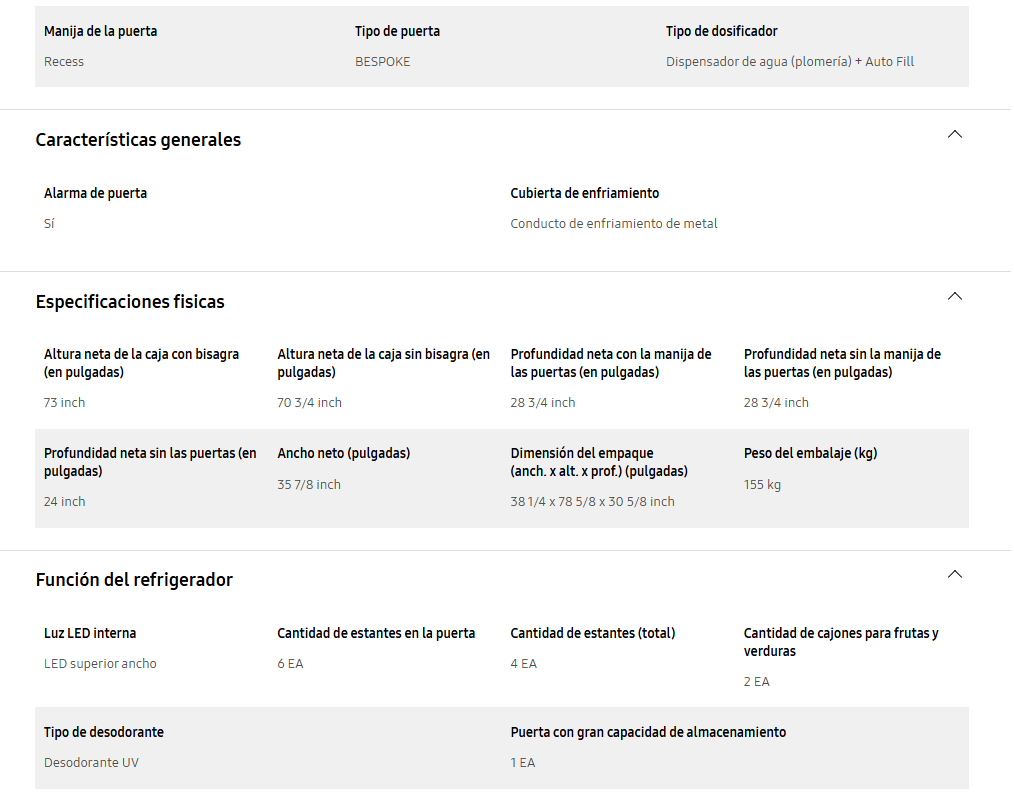Select 'Altura neta de la caja sin bisagra' label
The width and height of the screenshot is (1014, 807).
[383, 363]
